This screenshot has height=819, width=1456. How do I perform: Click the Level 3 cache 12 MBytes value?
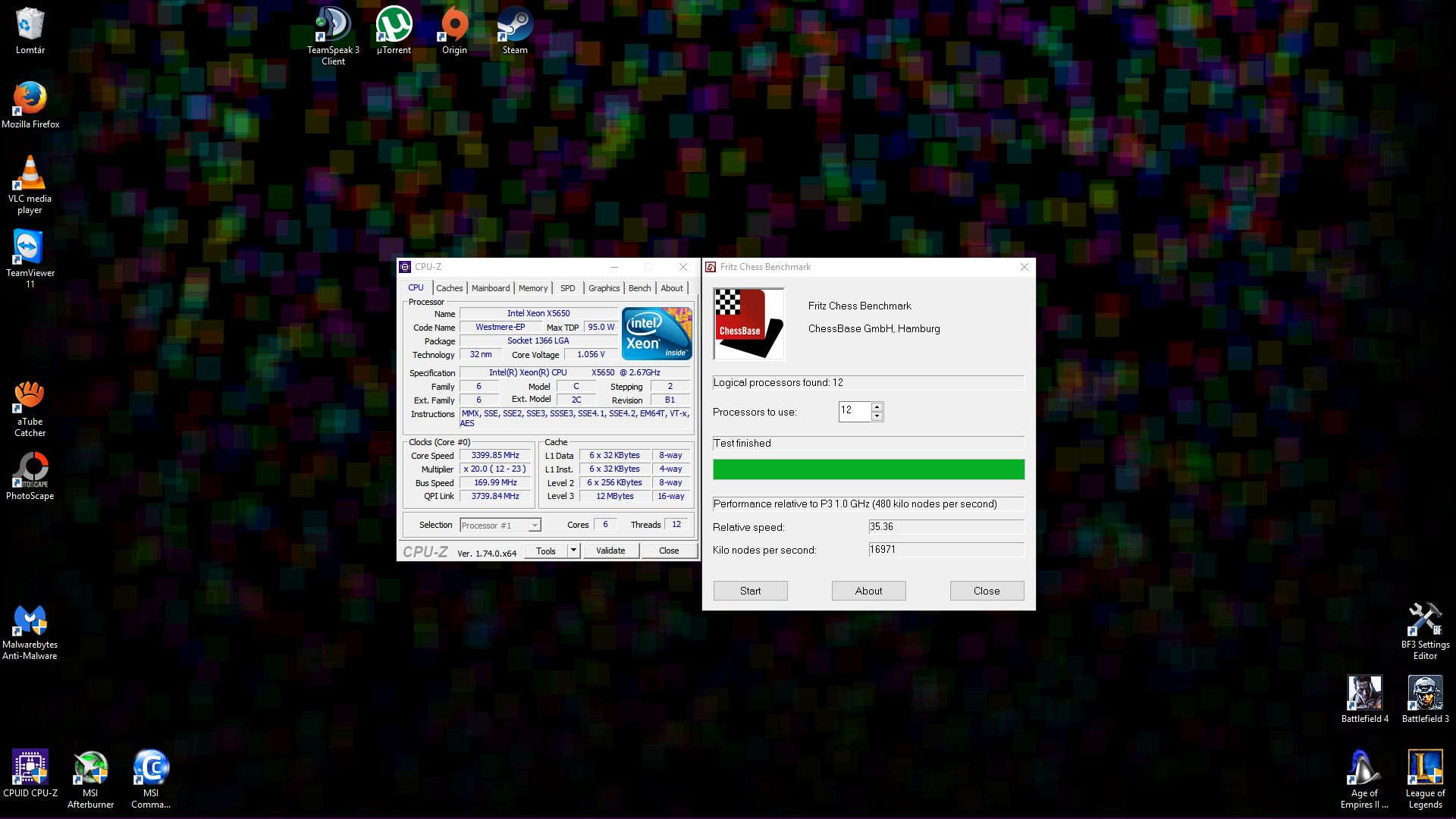[x=615, y=497]
